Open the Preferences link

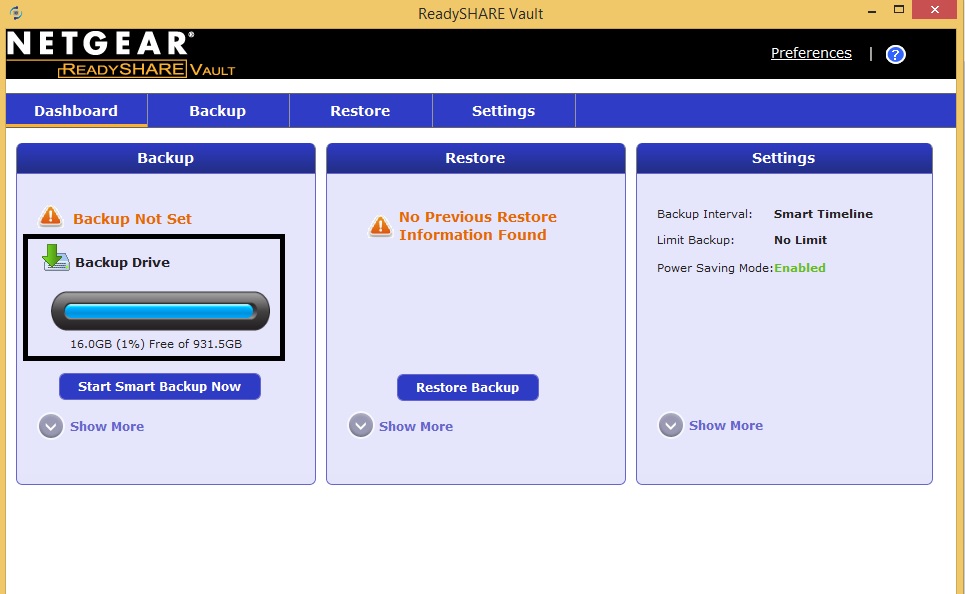tap(811, 53)
